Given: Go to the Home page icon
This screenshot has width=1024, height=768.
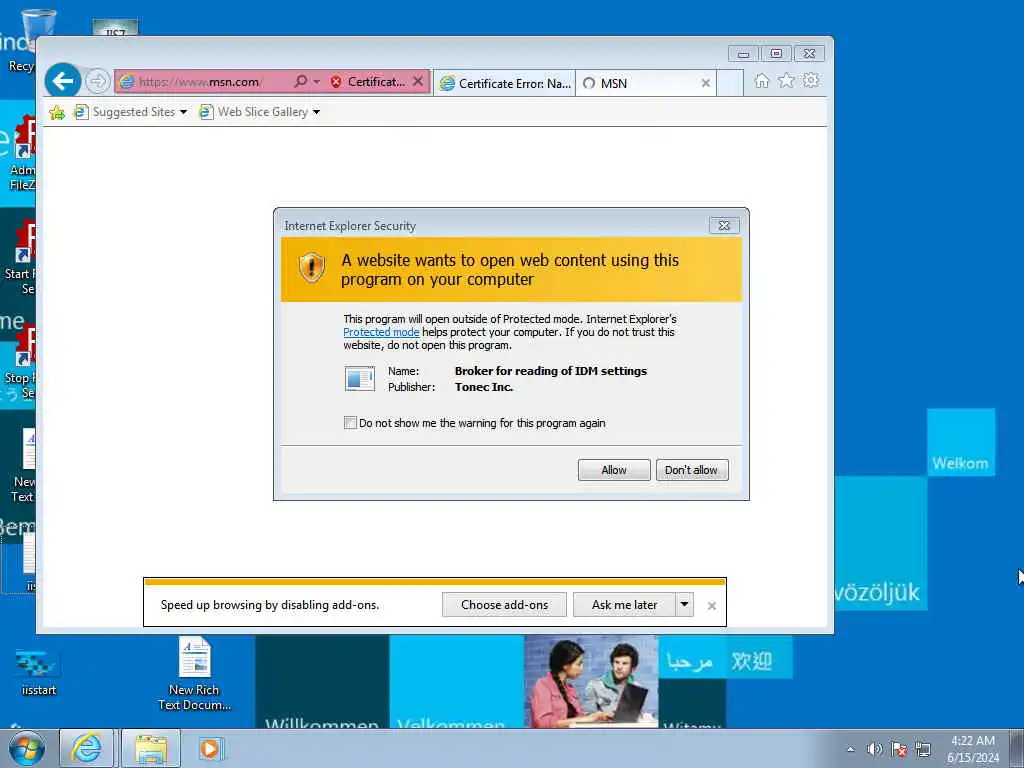Looking at the screenshot, I should (x=761, y=81).
